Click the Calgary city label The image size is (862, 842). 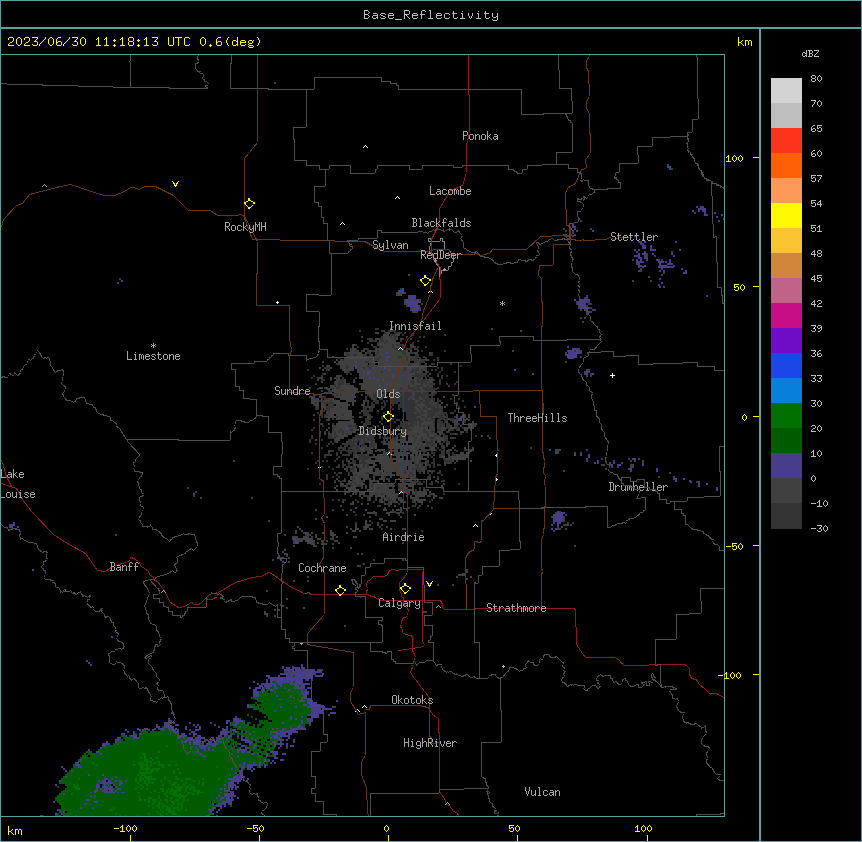click(399, 603)
